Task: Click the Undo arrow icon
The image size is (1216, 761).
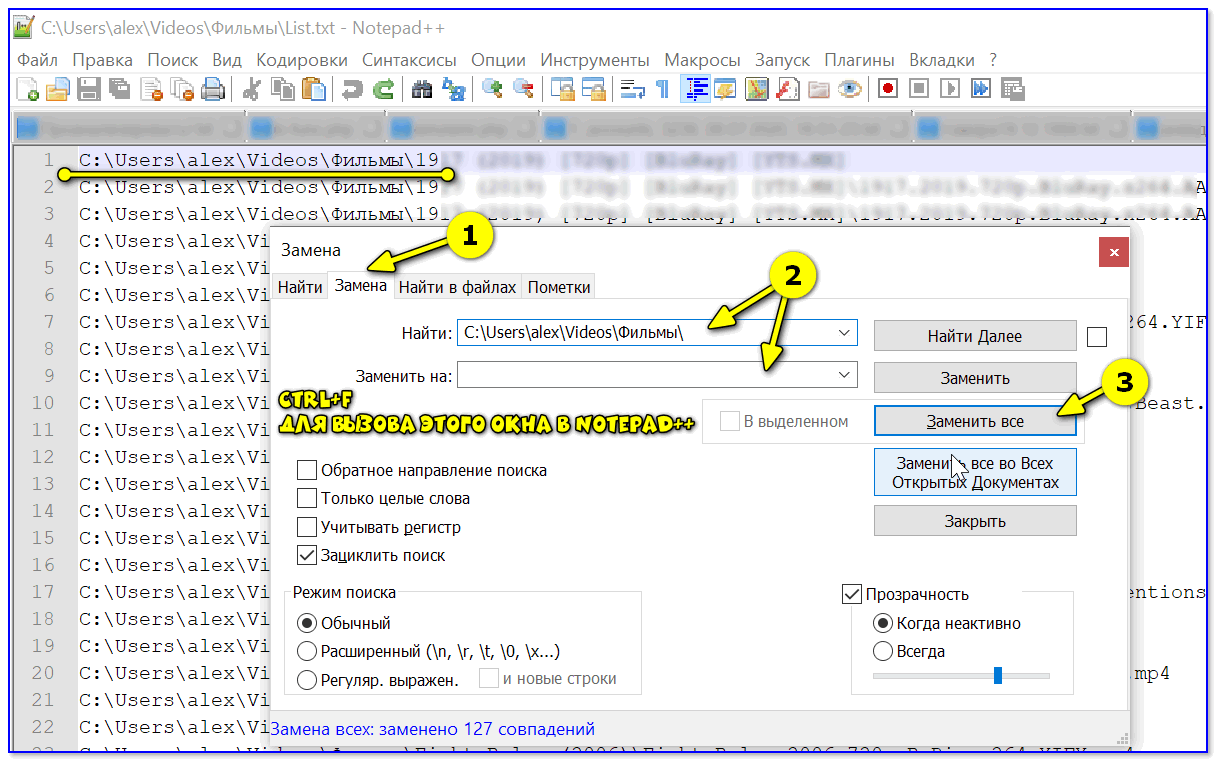Action: [351, 90]
